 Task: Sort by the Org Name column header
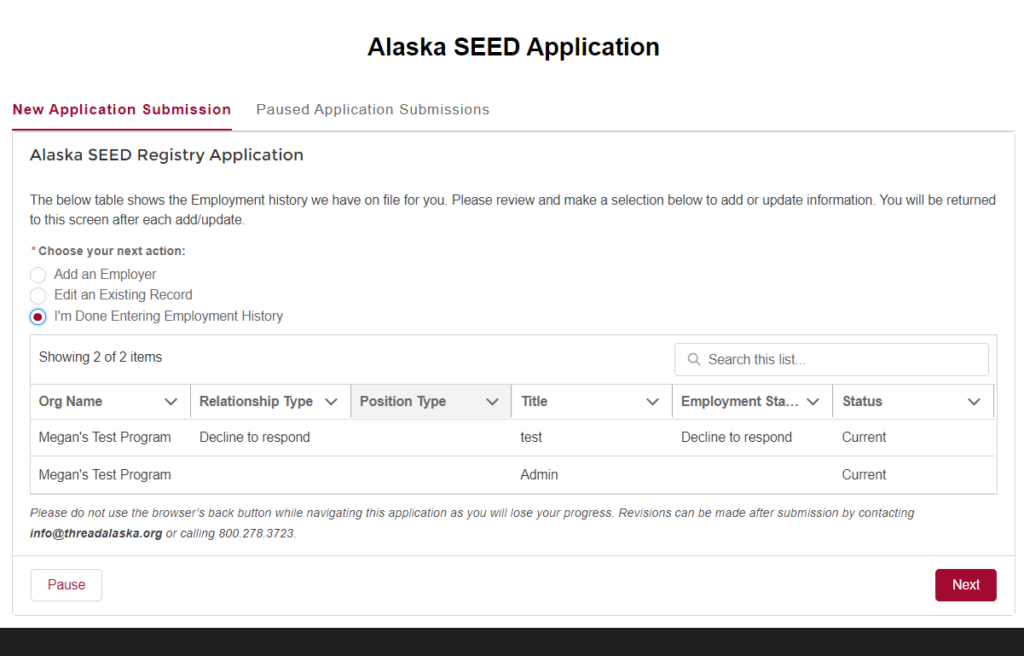coord(71,401)
